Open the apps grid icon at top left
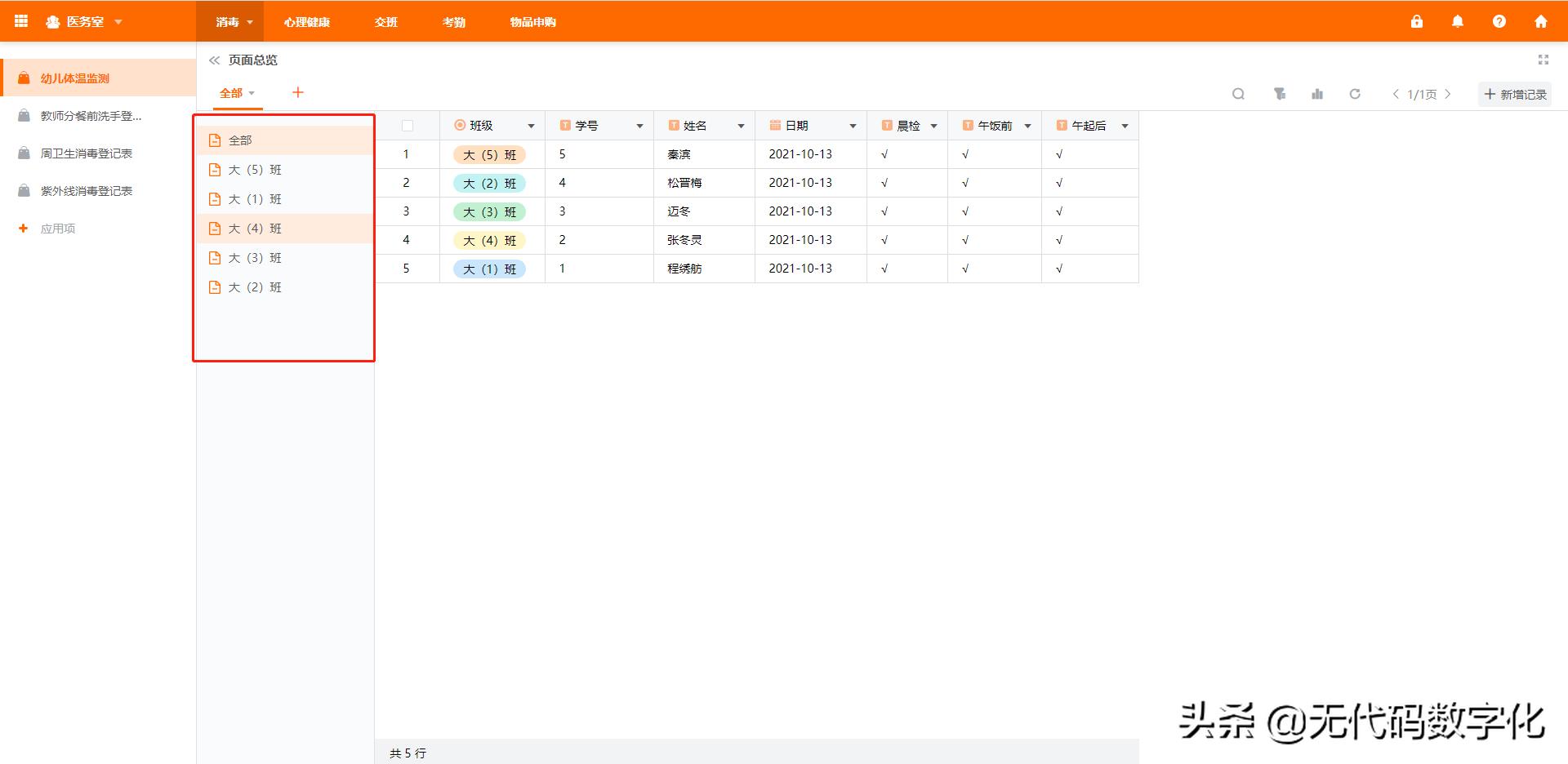This screenshot has width=1568, height=764. (21, 20)
